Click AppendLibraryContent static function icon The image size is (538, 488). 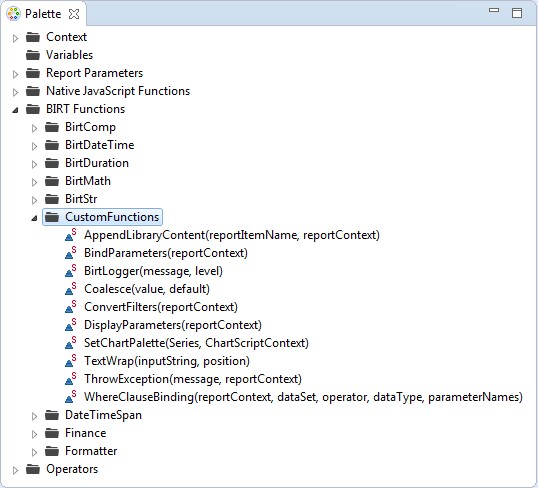coord(71,235)
